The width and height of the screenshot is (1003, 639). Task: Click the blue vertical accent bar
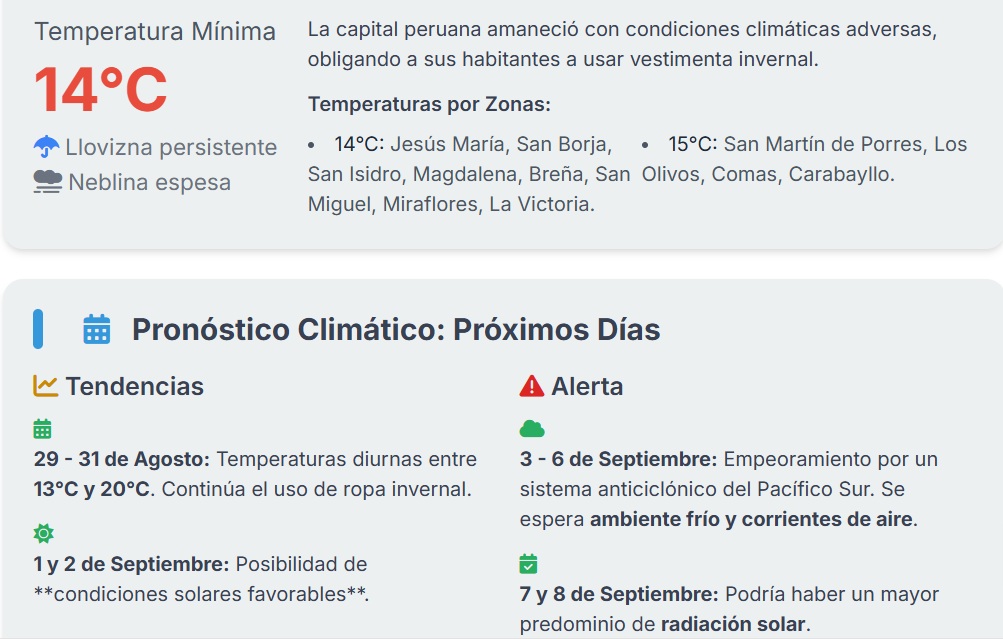(38, 329)
